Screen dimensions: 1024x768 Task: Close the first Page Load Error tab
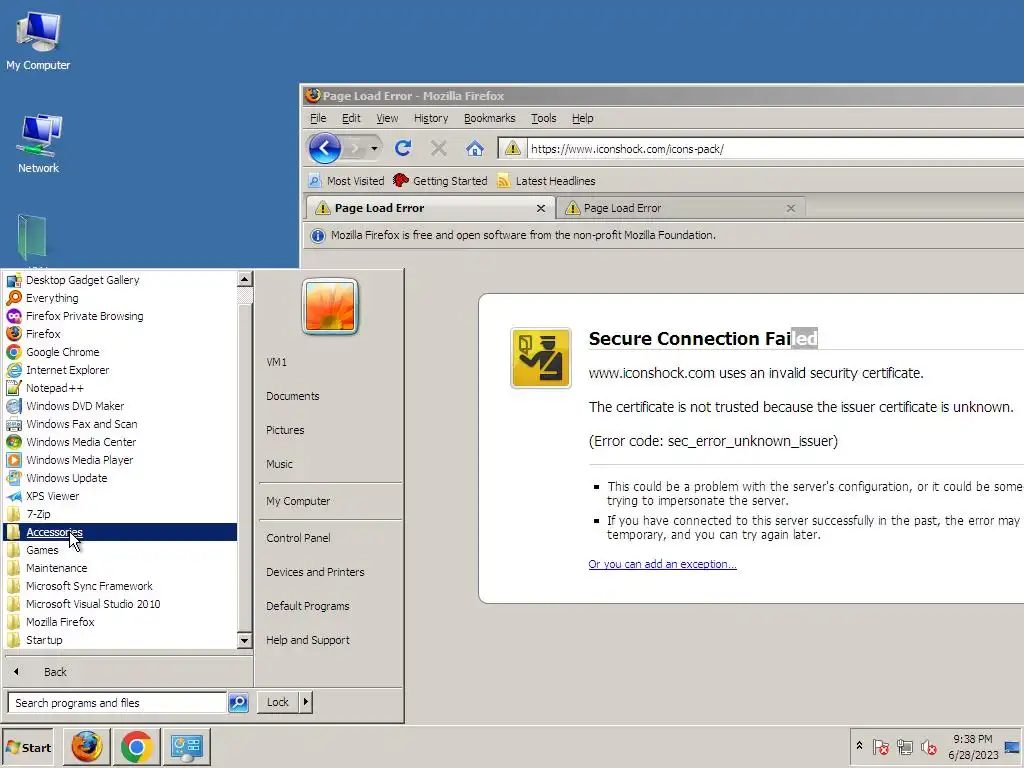point(541,208)
